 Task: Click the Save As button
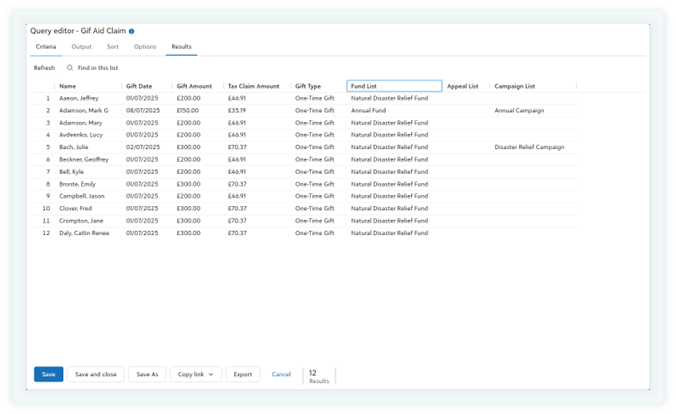(x=147, y=374)
